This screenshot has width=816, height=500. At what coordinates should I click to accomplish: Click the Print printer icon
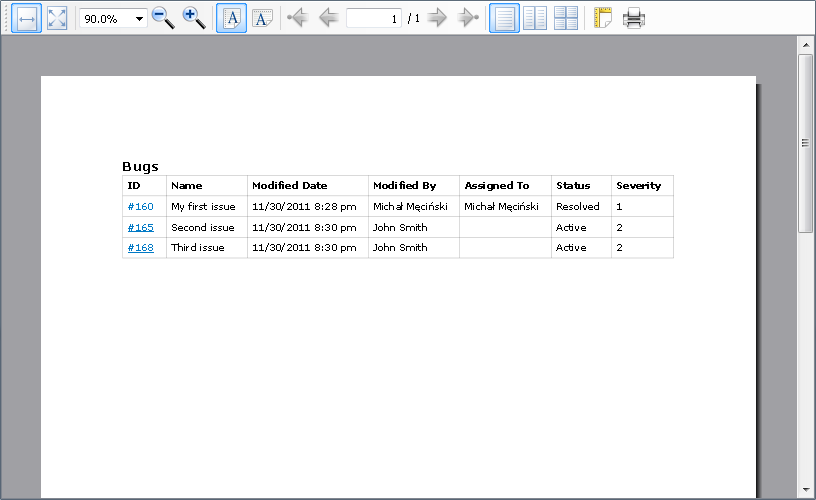coord(633,18)
